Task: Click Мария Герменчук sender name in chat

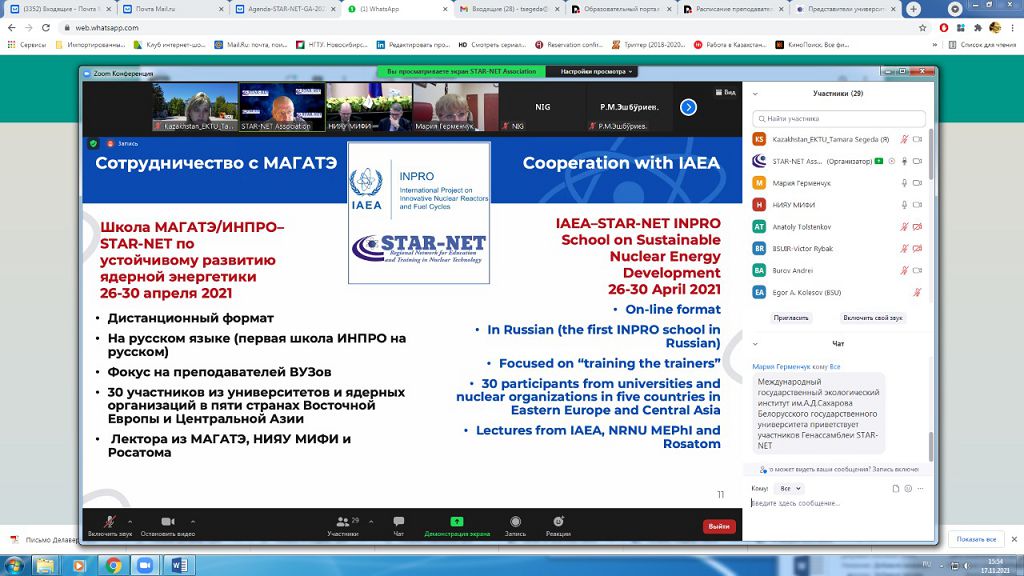Action: 782,366
